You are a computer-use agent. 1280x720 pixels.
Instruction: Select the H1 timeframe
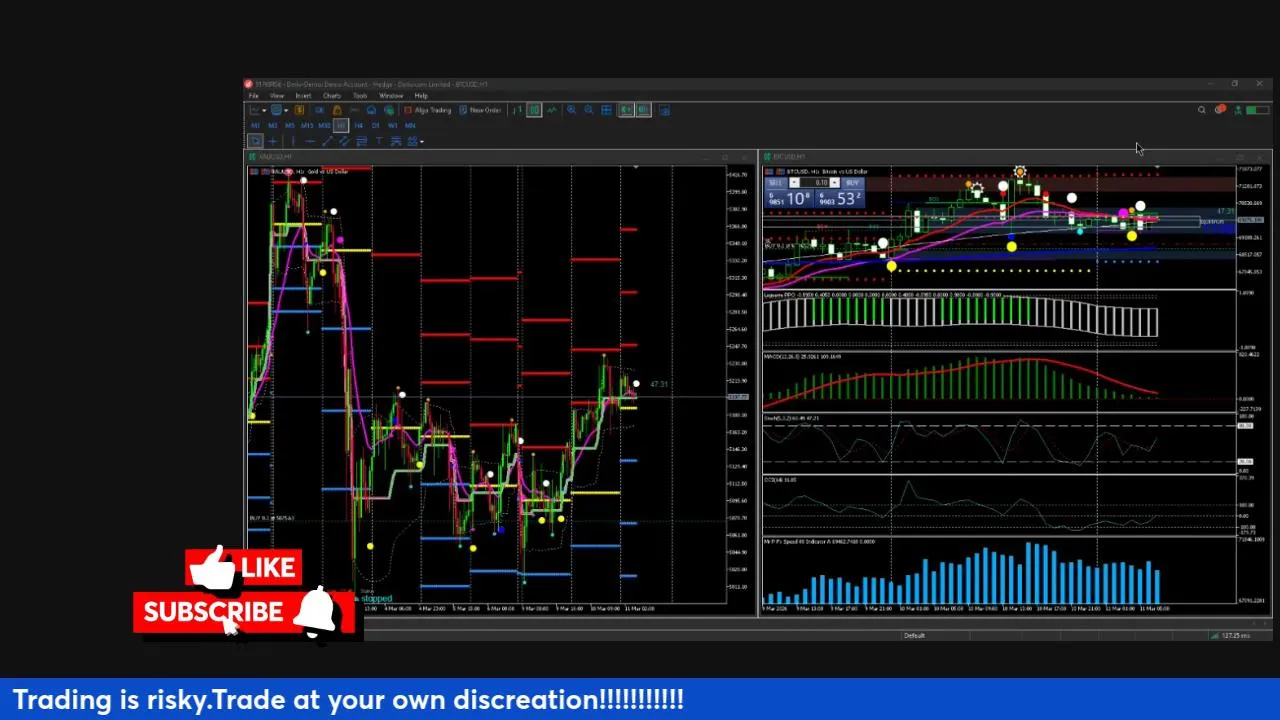pos(341,125)
